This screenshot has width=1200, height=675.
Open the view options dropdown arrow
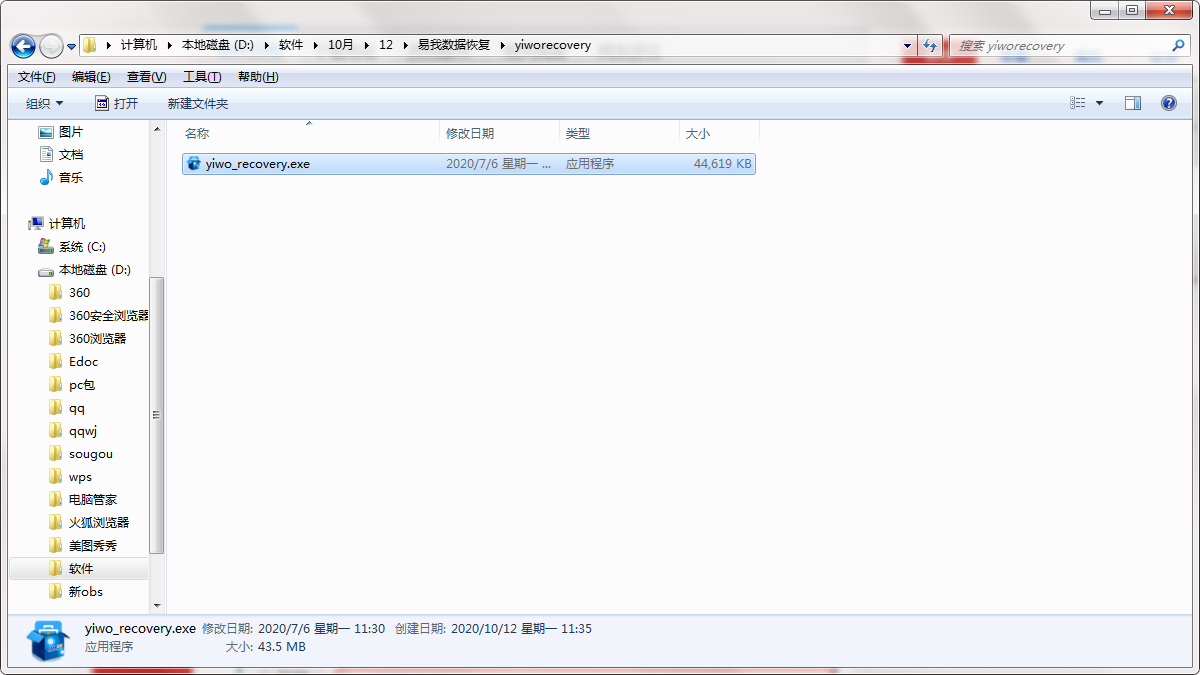(x=1100, y=104)
